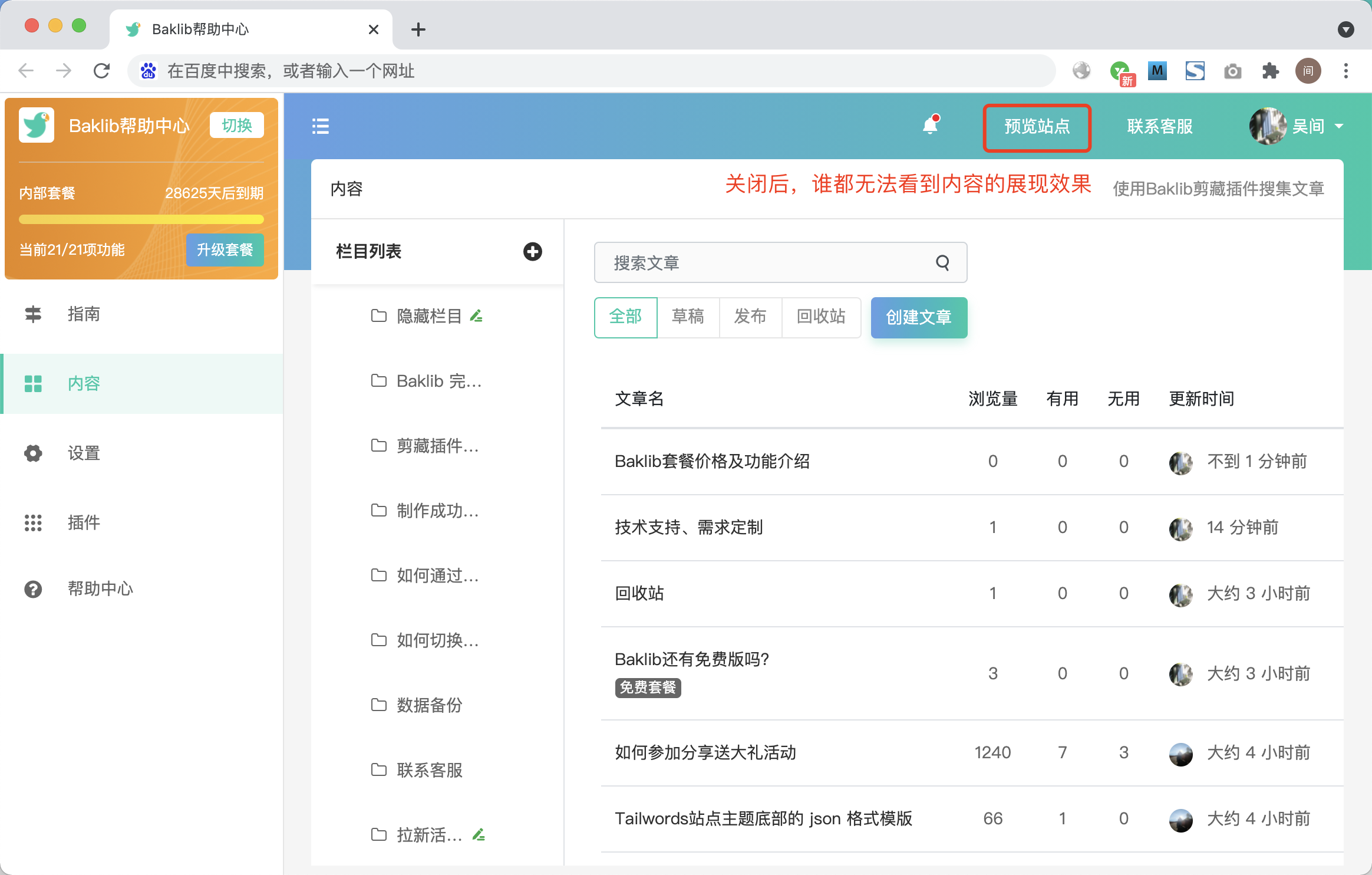The width and height of the screenshot is (1372, 875).
Task: Click the edit pencil next to 拉新活…
Action: (x=479, y=835)
